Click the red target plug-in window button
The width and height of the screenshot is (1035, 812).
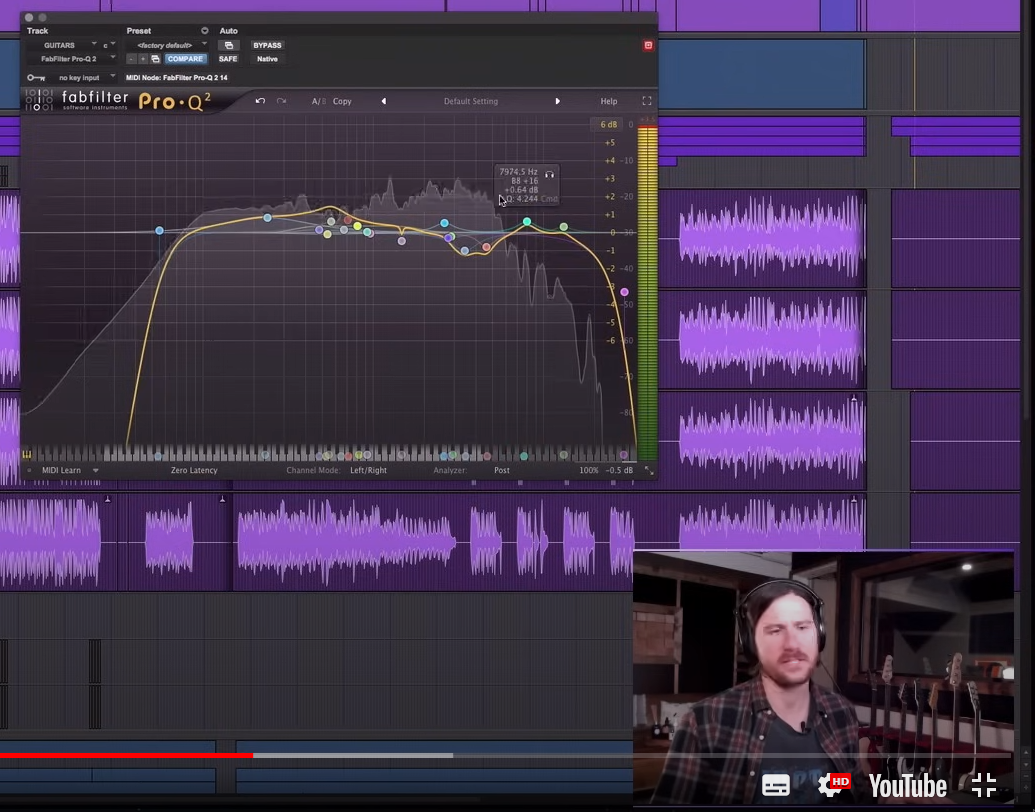648,45
